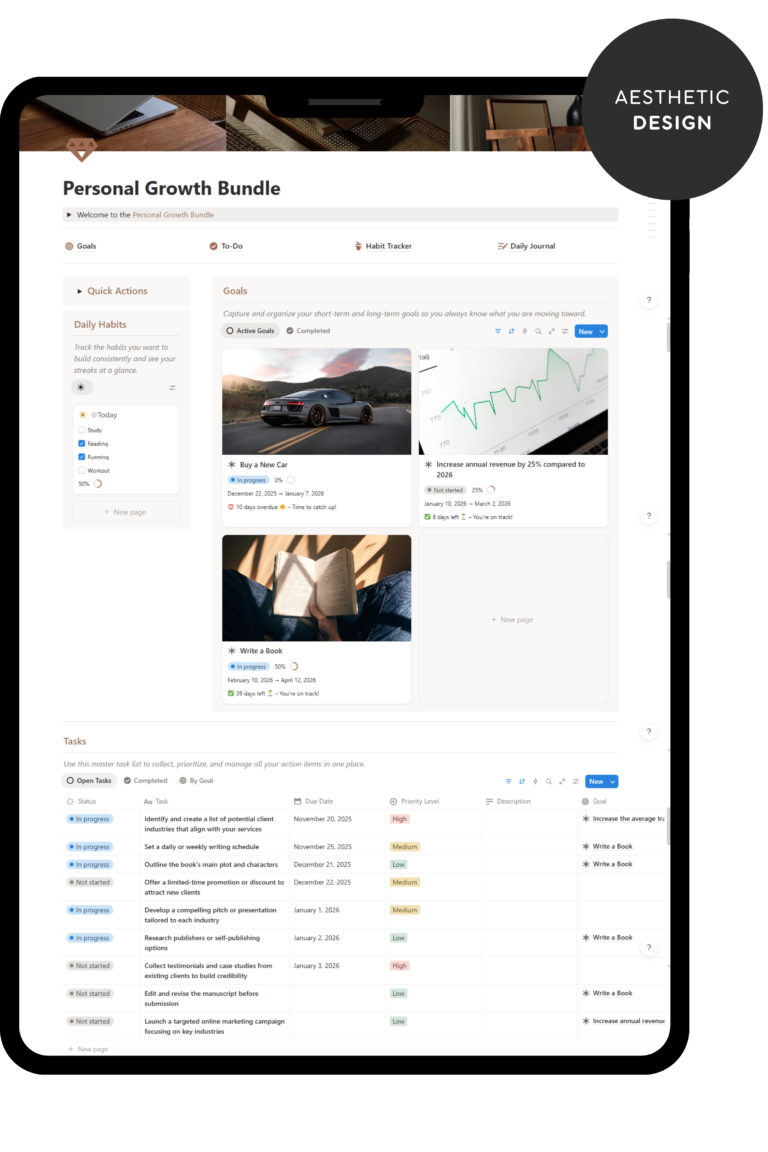Expand the Welcome to Personal Growth Bundle toggle
768x1152 pixels.
click(68, 215)
